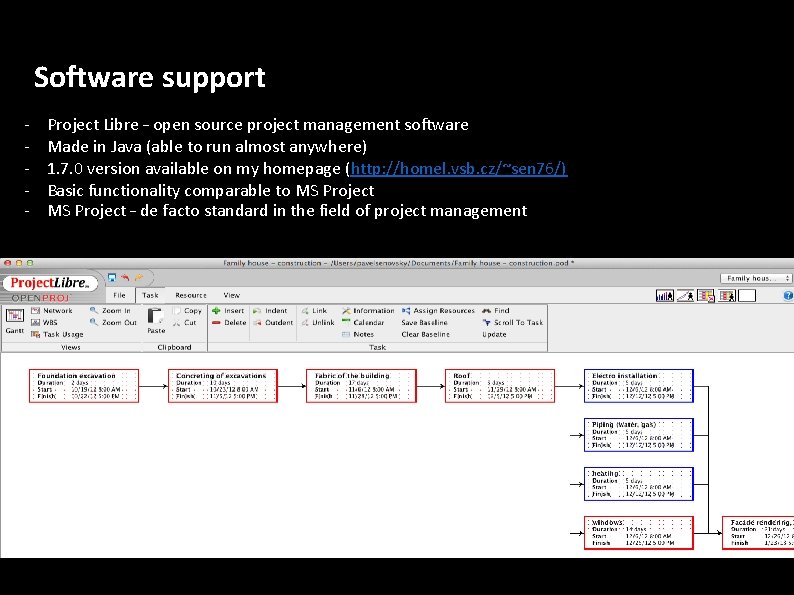Click the save disk icon
Image resolution: width=794 pixels, height=595 pixels.
pyautogui.click(x=112, y=277)
